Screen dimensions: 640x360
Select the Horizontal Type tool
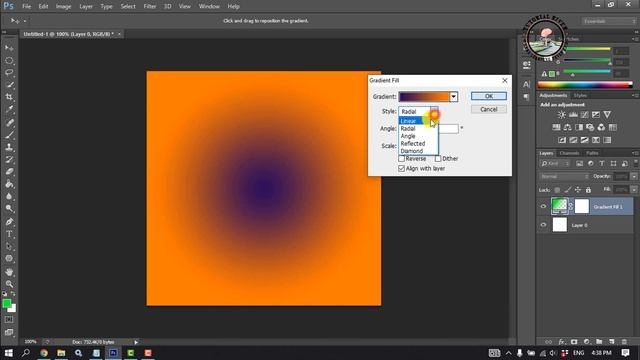click(9, 234)
